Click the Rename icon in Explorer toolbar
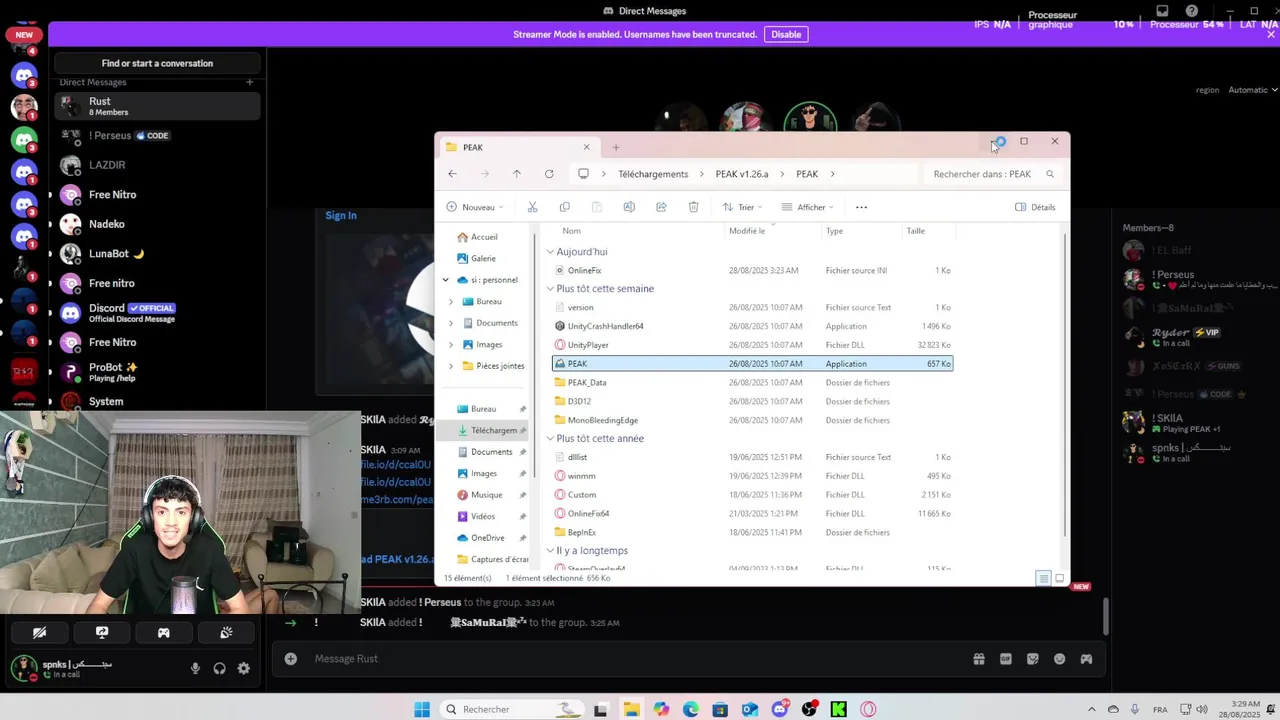The image size is (1280, 720). coord(629,207)
